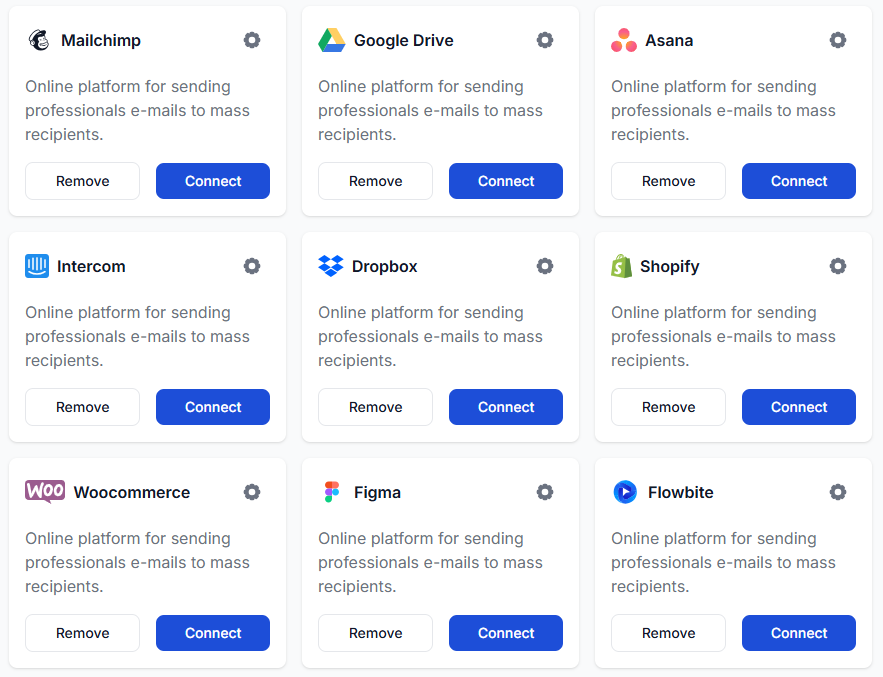Click the Mailchimp logo icon
The image size is (883, 677).
click(x=38, y=40)
